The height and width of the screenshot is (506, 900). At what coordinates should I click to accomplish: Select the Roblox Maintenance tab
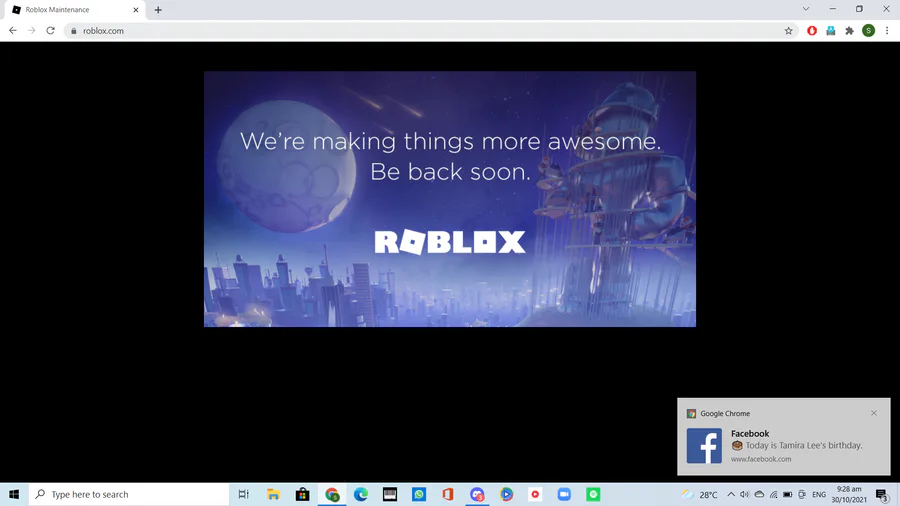click(x=73, y=10)
